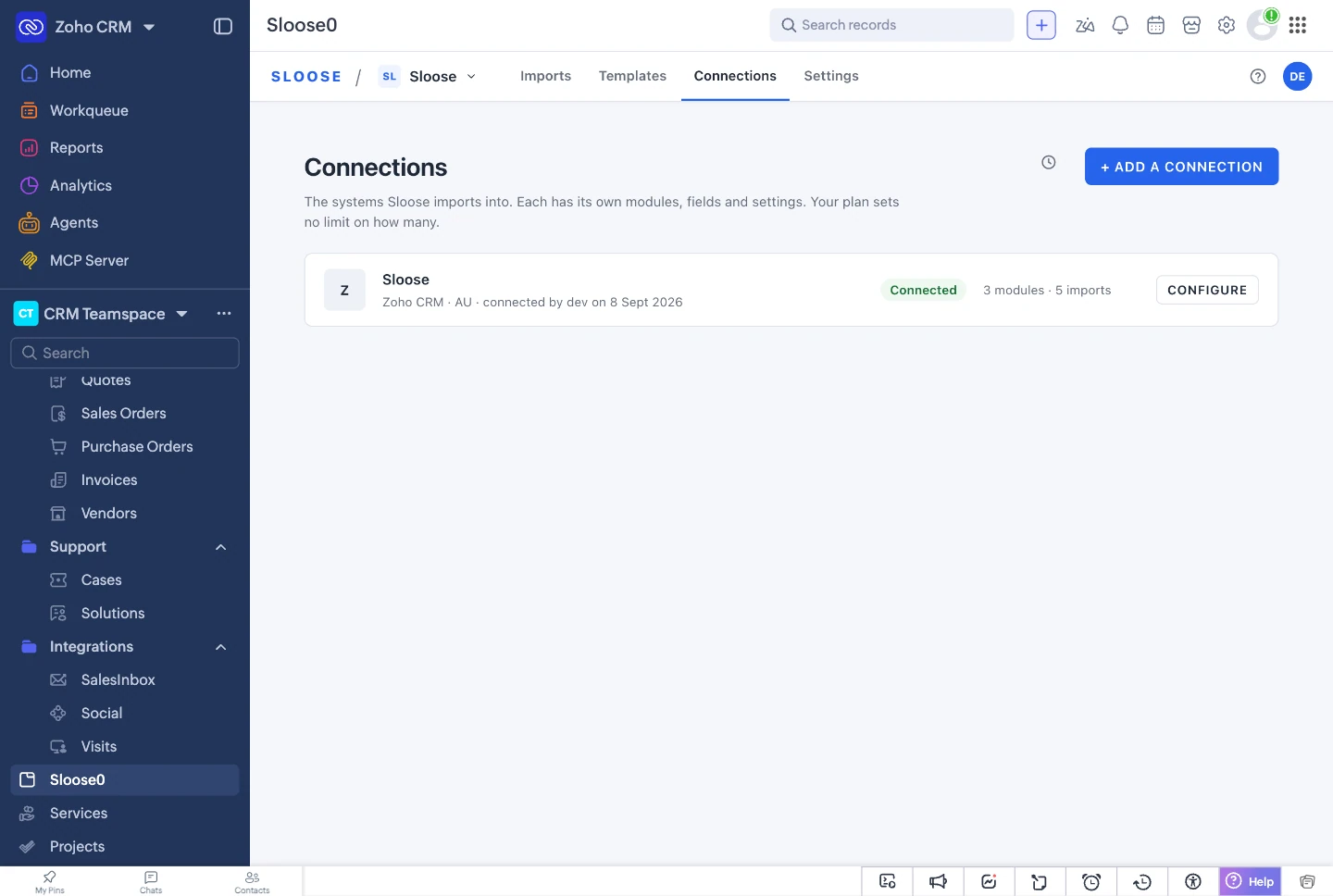Open the Zoho apps grid launcher
1333x896 pixels.
(x=1298, y=25)
